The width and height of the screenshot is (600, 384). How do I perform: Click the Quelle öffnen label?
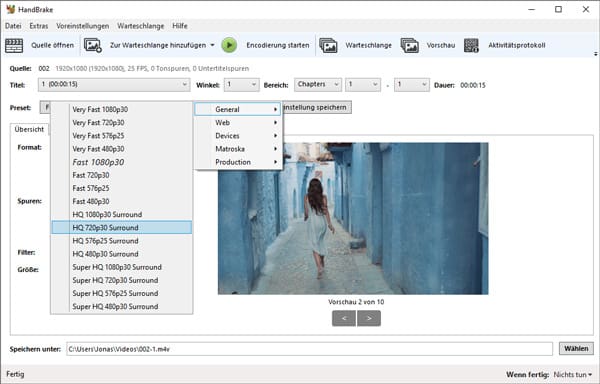tap(52, 45)
